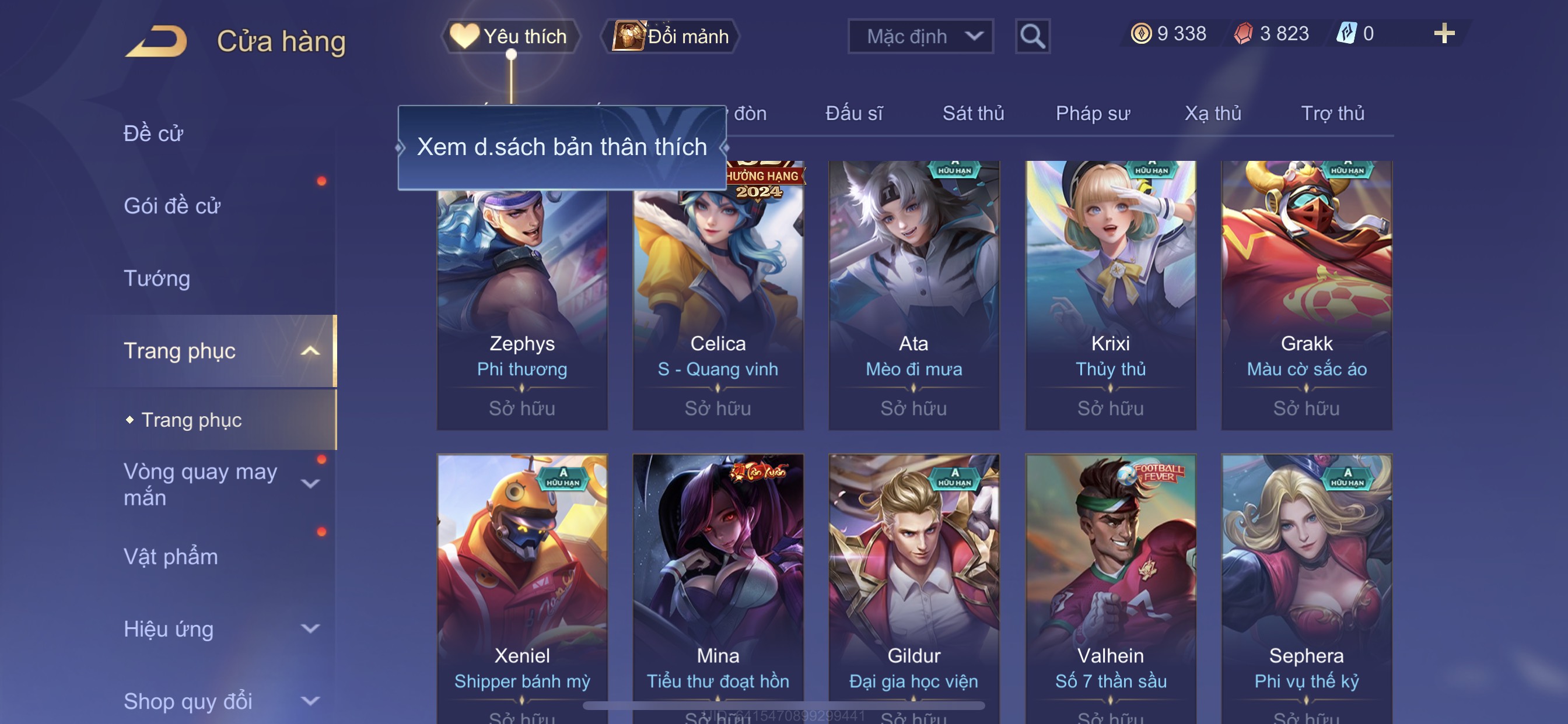Open the search magnifier icon
Viewport: 1568px width, 724px height.
pos(1032,37)
